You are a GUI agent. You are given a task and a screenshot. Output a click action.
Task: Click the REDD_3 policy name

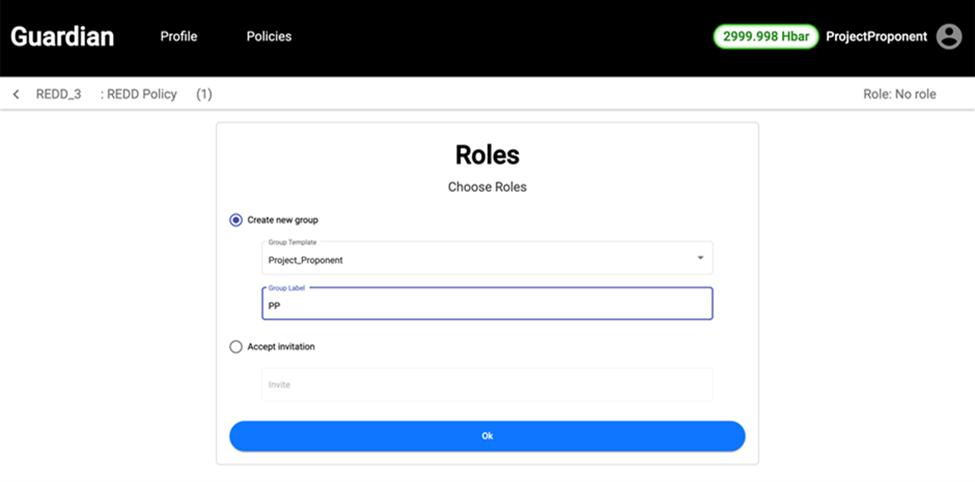pos(58,94)
